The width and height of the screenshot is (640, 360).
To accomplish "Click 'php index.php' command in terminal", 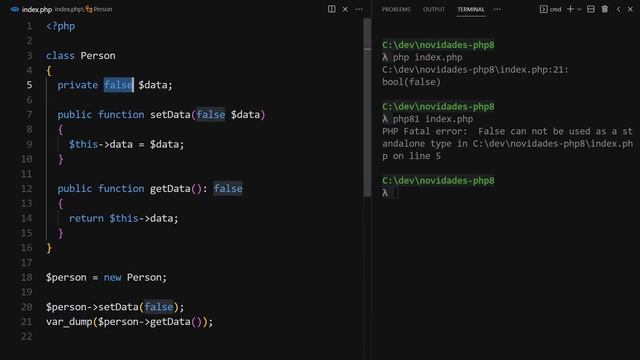I will point(427,58).
